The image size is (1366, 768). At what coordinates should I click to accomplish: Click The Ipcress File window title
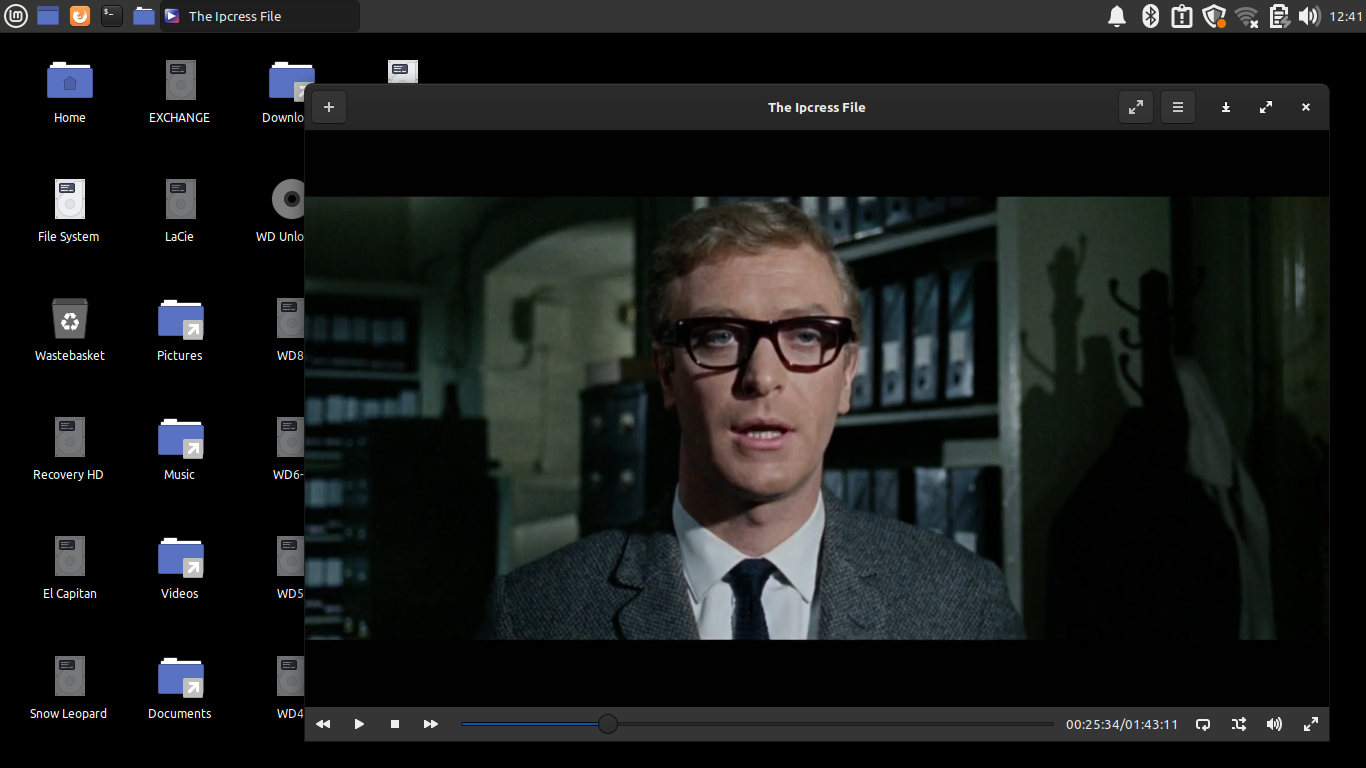817,107
